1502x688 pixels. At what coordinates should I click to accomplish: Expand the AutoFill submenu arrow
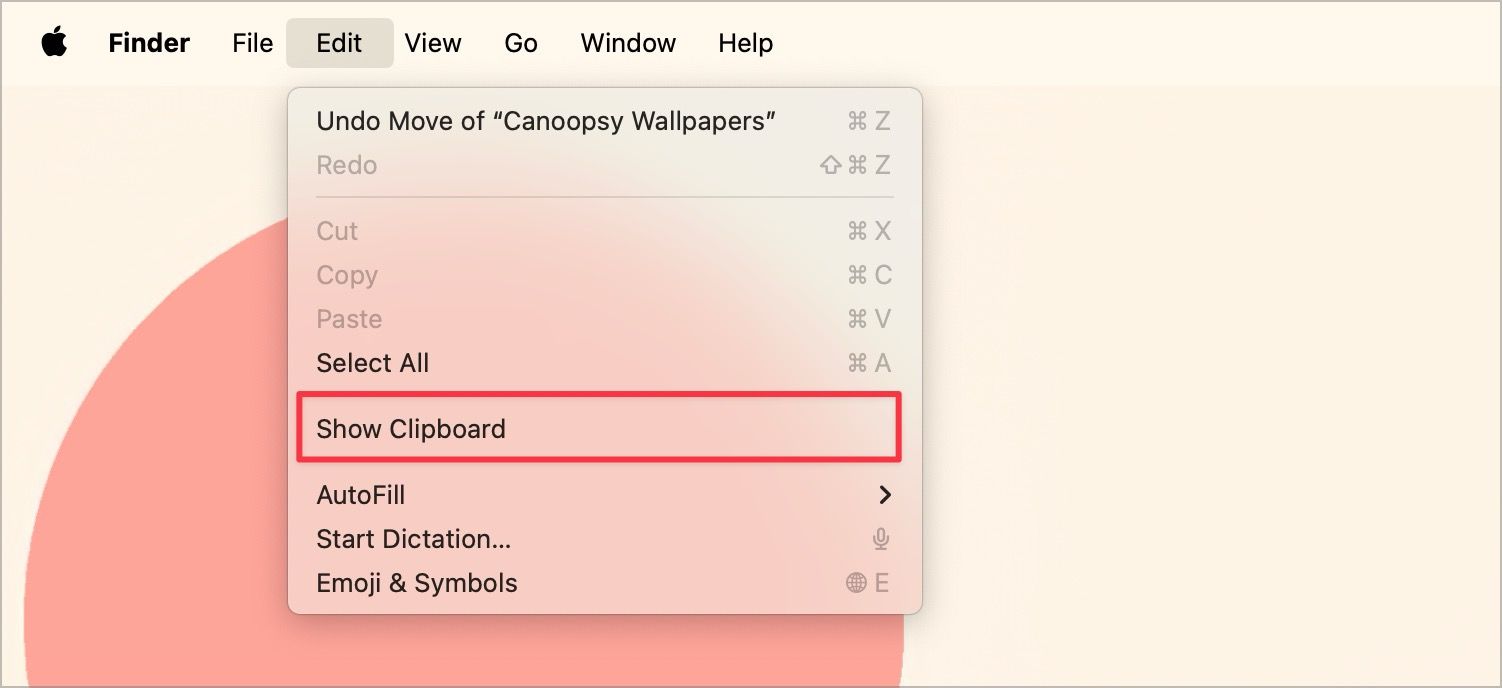[x=883, y=495]
